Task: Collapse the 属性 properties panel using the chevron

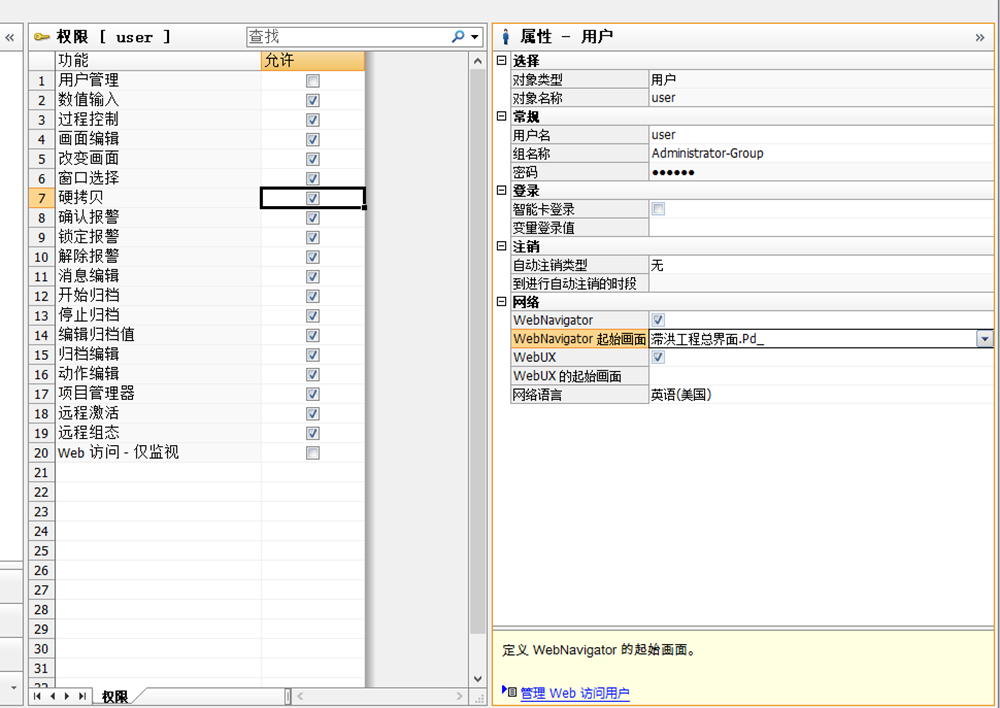Action: (980, 37)
